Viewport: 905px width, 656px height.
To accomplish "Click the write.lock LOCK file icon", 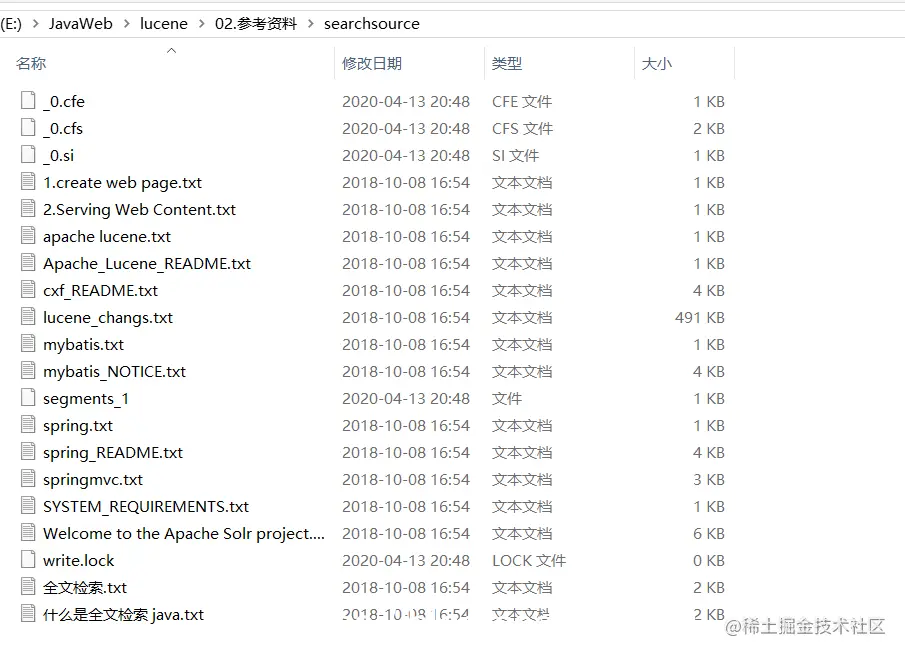I will click(x=26, y=560).
